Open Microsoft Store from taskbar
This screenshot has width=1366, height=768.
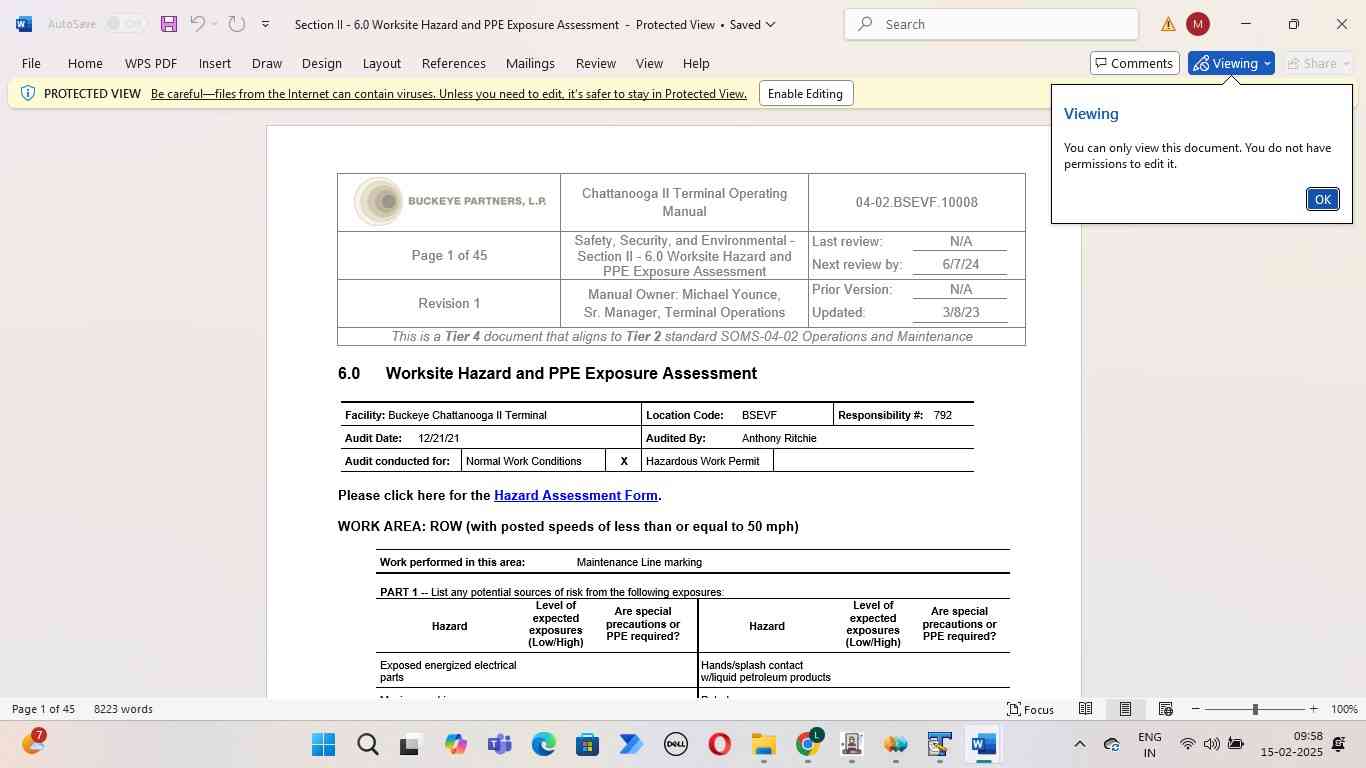pyautogui.click(x=587, y=745)
